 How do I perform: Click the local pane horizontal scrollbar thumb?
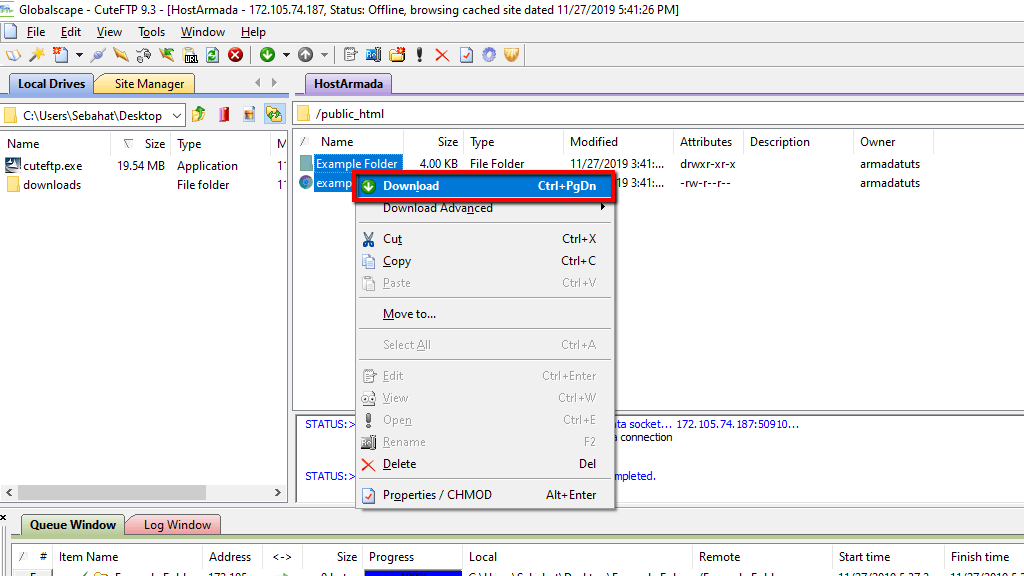pos(112,492)
